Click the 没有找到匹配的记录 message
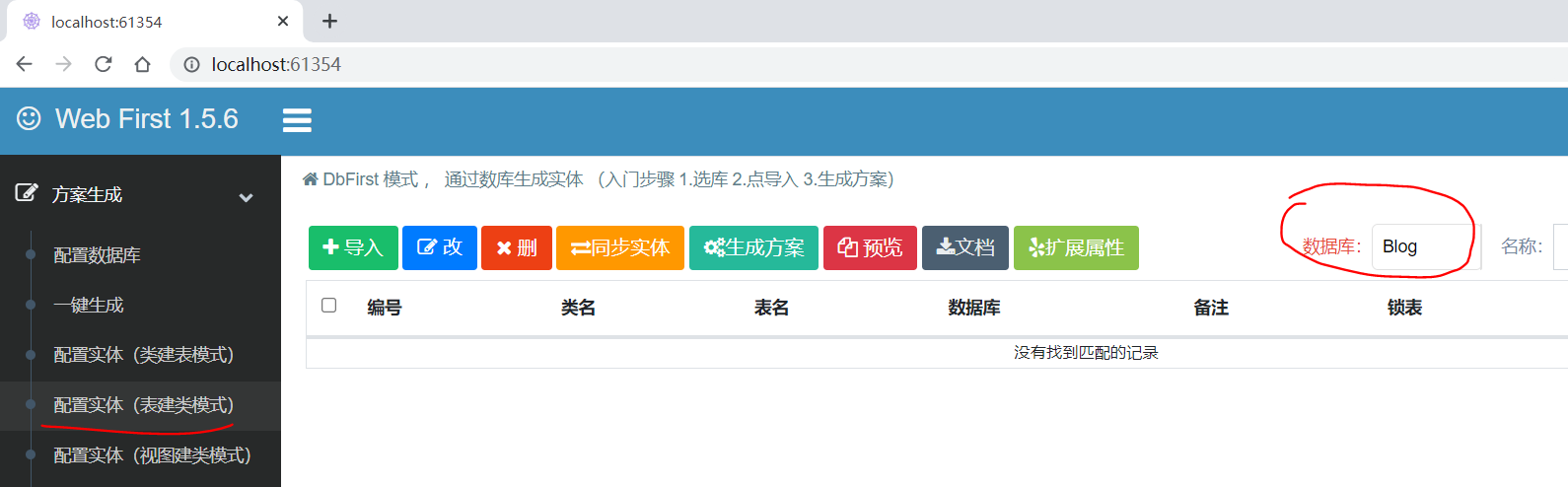Image resolution: width=1568 pixels, height=487 pixels. (x=1086, y=353)
